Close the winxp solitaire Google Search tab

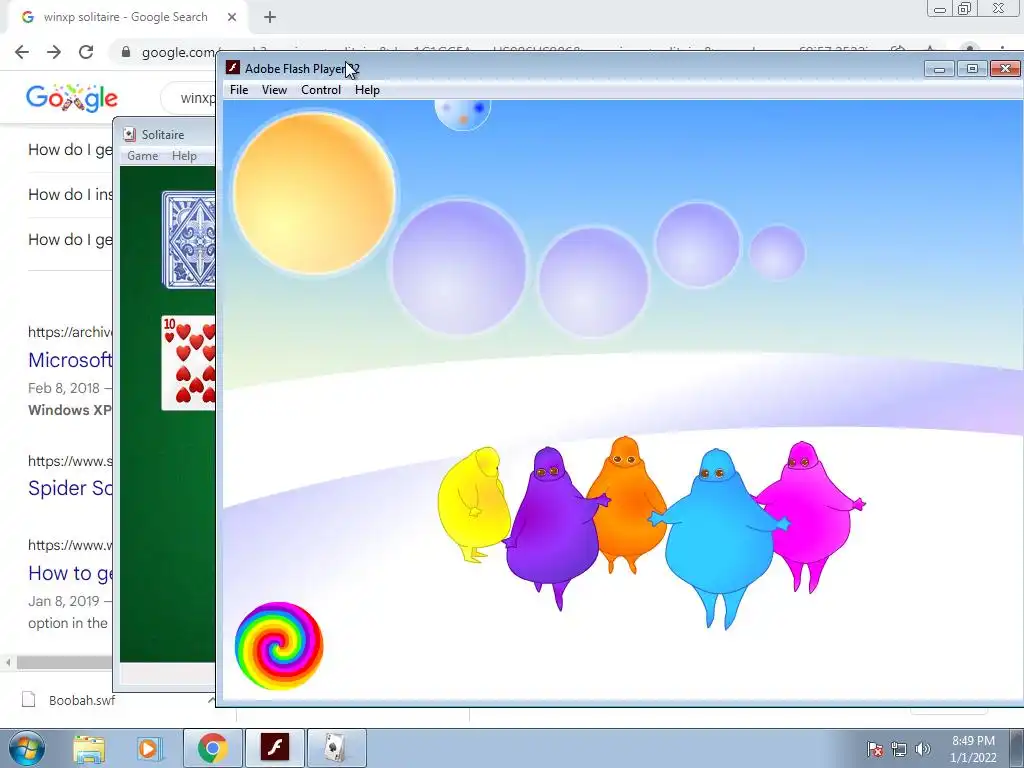point(232,17)
